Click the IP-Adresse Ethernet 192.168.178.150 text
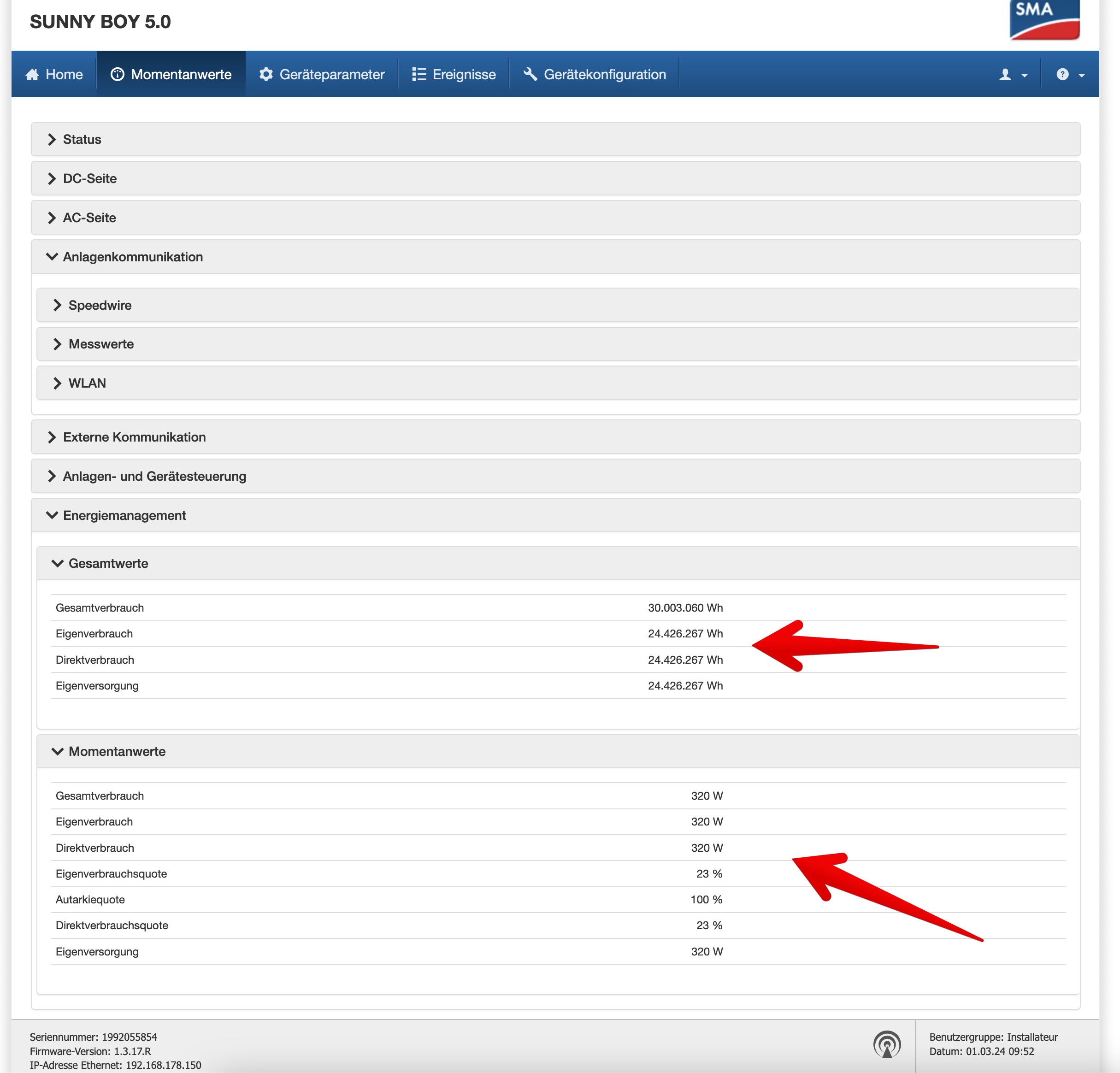 (x=115, y=1065)
